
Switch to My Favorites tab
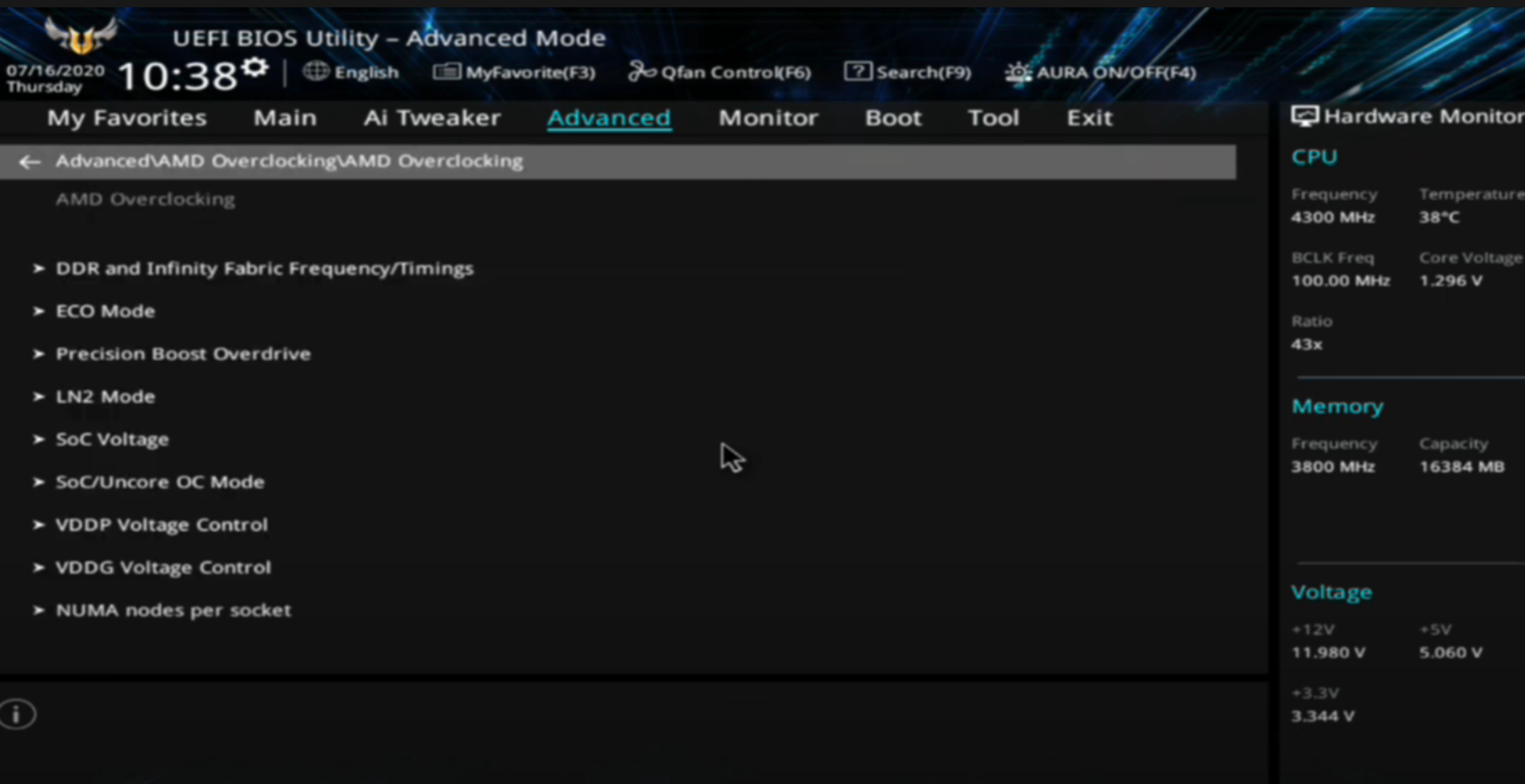point(127,118)
